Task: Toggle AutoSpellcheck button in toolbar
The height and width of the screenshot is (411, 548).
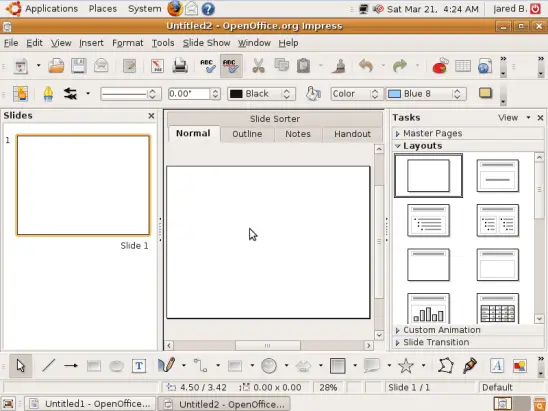Action: (231, 66)
